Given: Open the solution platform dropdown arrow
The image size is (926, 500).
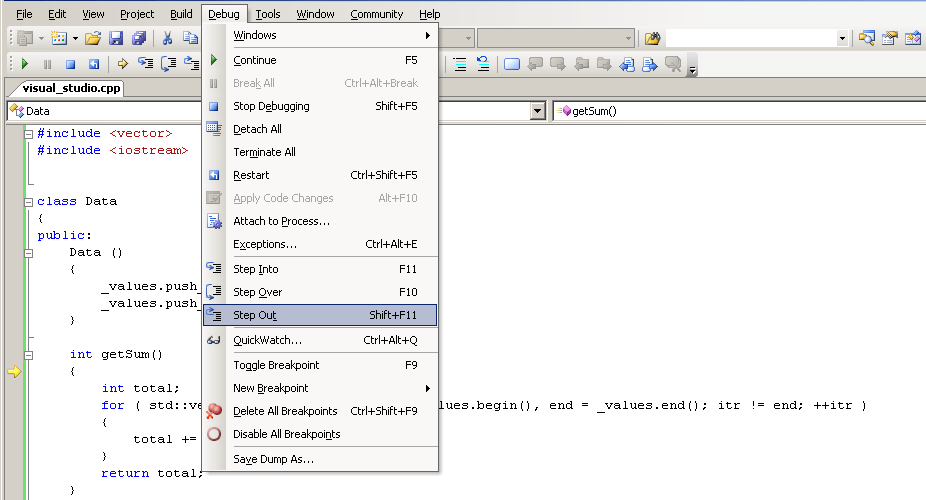Looking at the screenshot, I should 628,39.
